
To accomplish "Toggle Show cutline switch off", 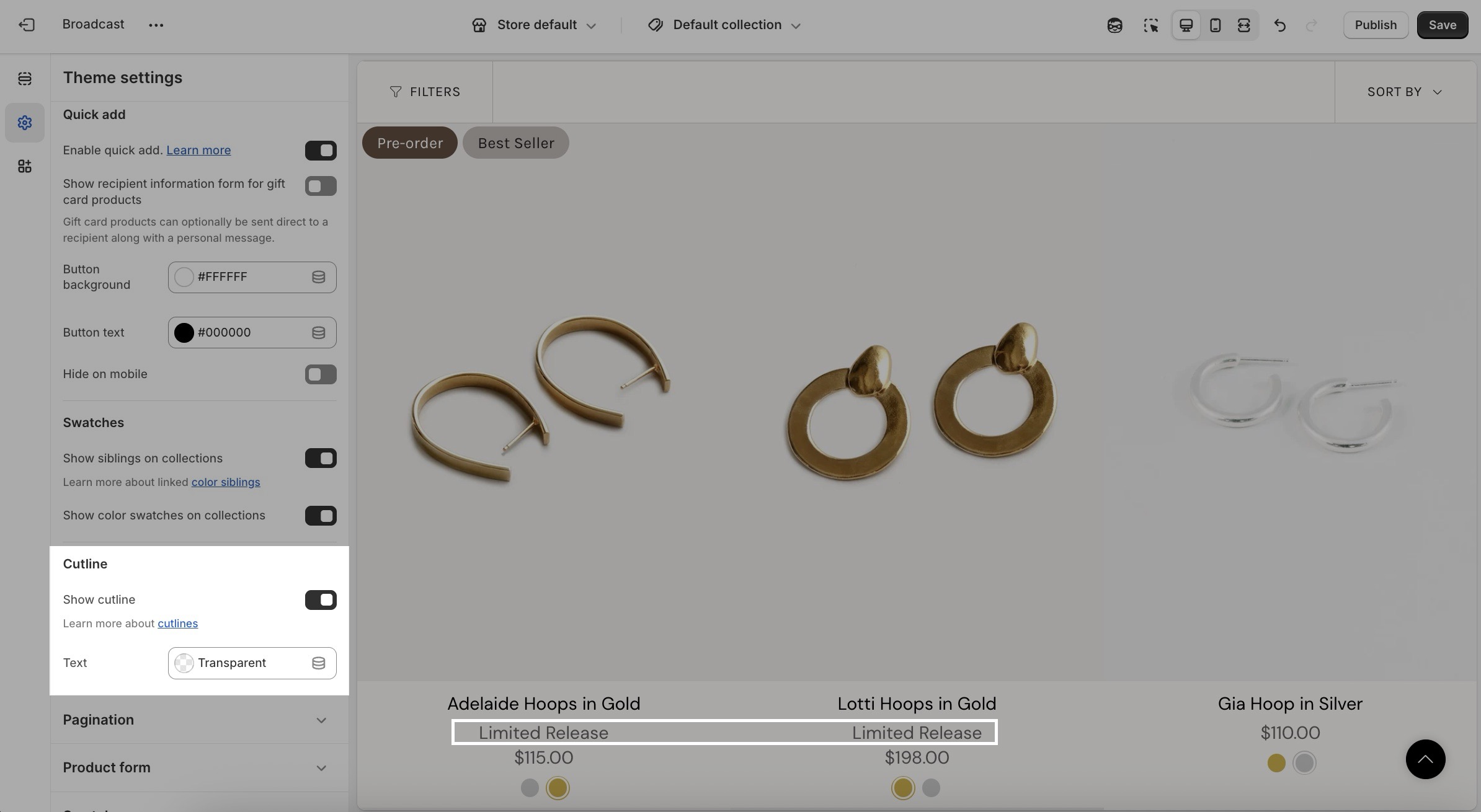I will (x=321, y=600).
